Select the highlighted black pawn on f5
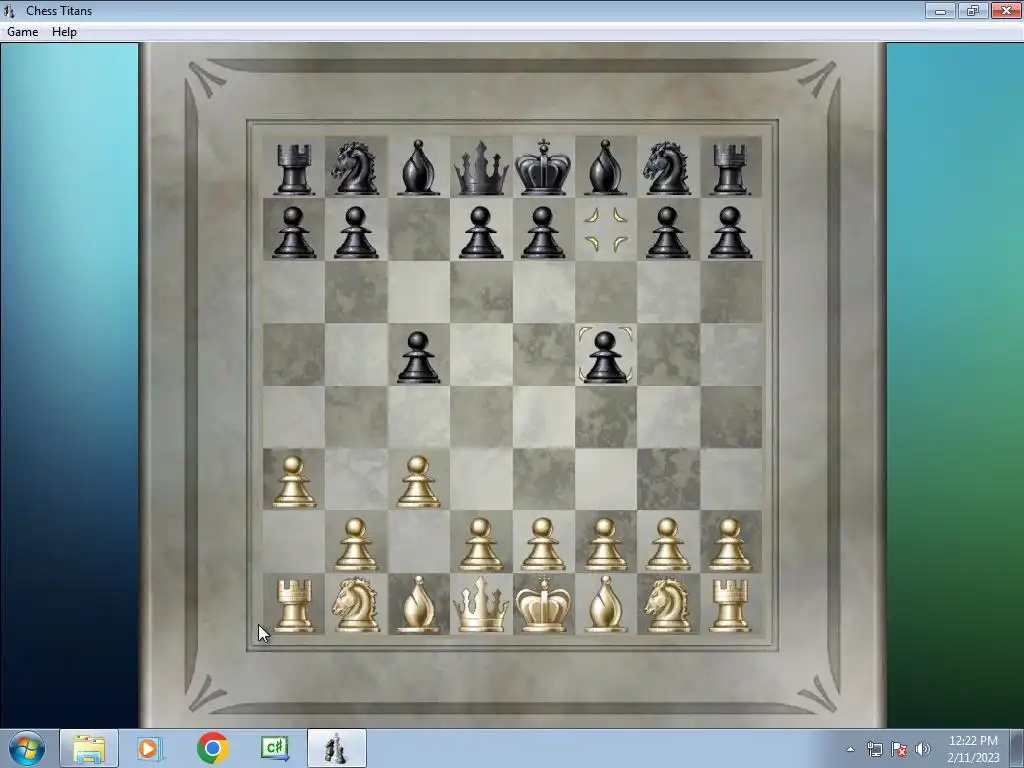The height and width of the screenshot is (768, 1024). click(x=605, y=357)
